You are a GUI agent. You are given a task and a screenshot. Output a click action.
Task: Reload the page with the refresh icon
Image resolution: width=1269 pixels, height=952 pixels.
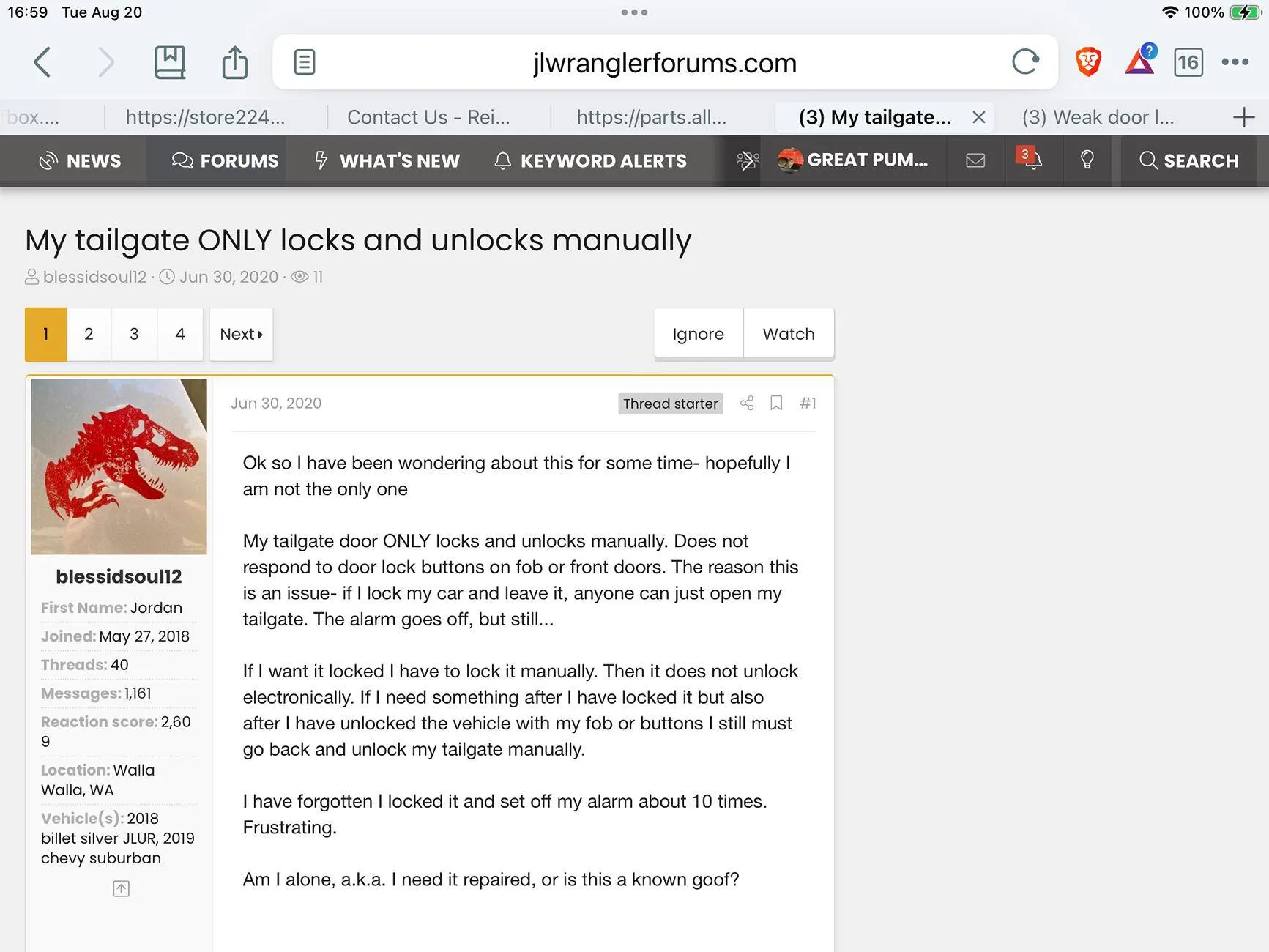1025,62
